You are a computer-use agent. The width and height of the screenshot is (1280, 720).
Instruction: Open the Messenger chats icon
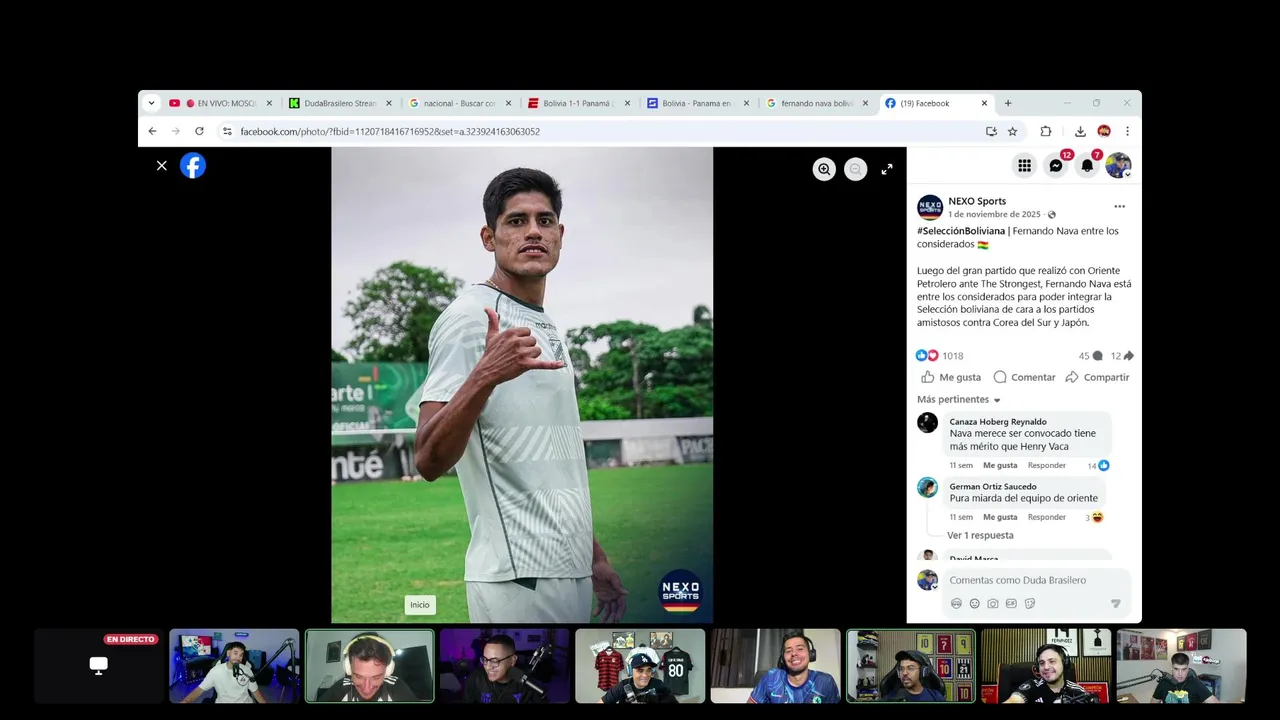(1056, 166)
